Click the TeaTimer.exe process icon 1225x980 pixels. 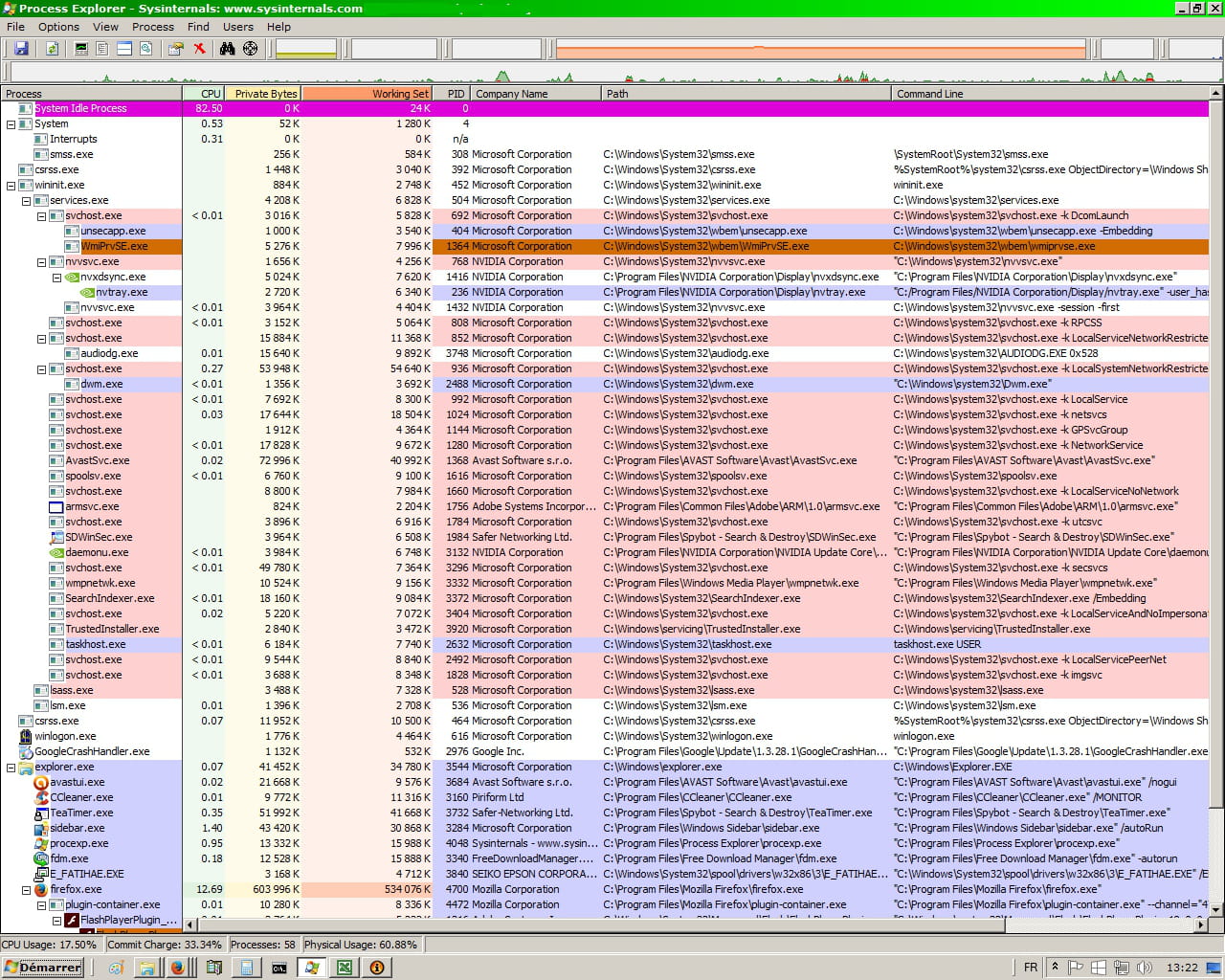[x=41, y=813]
